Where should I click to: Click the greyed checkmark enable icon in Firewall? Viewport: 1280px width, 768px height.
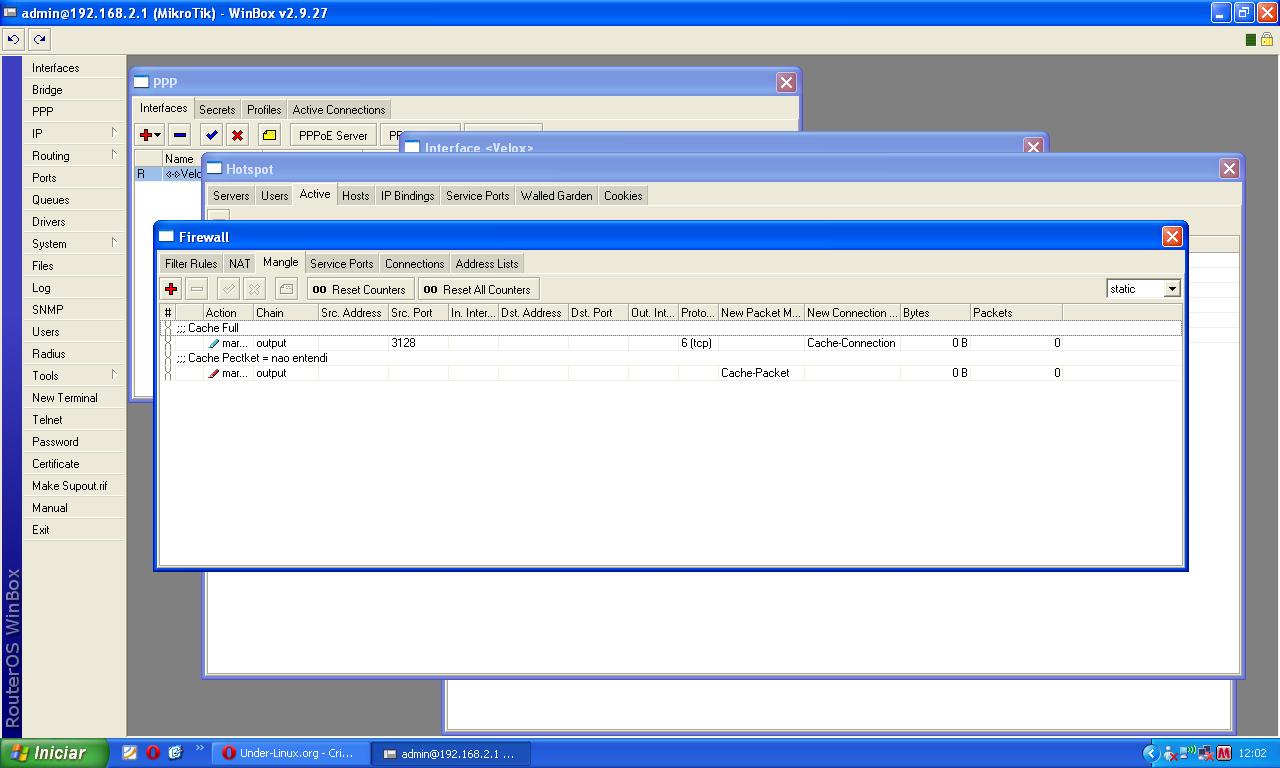click(228, 289)
